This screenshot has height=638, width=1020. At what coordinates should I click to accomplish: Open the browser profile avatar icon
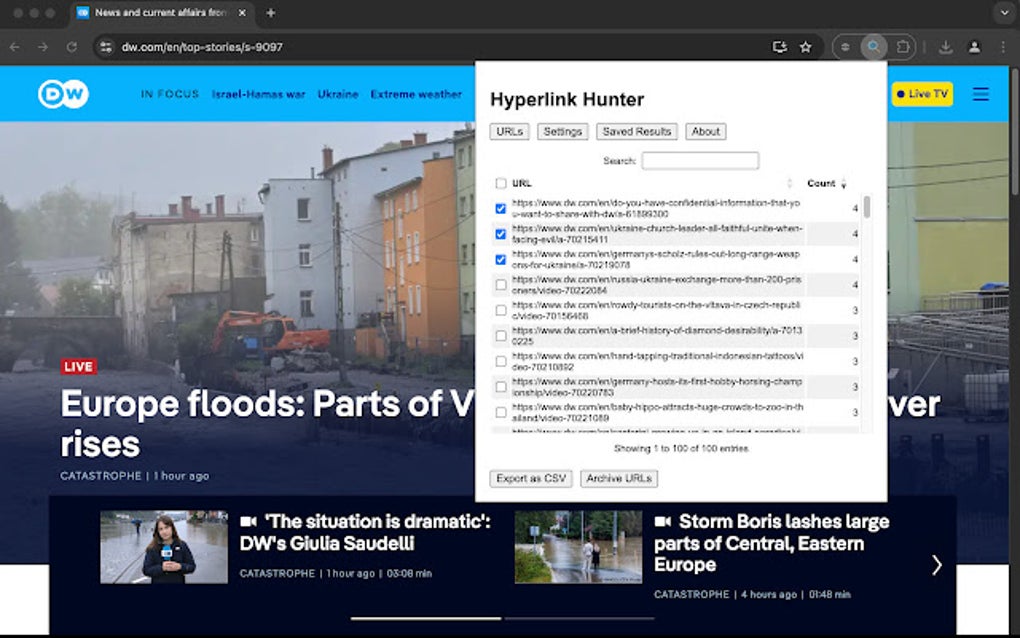point(974,46)
